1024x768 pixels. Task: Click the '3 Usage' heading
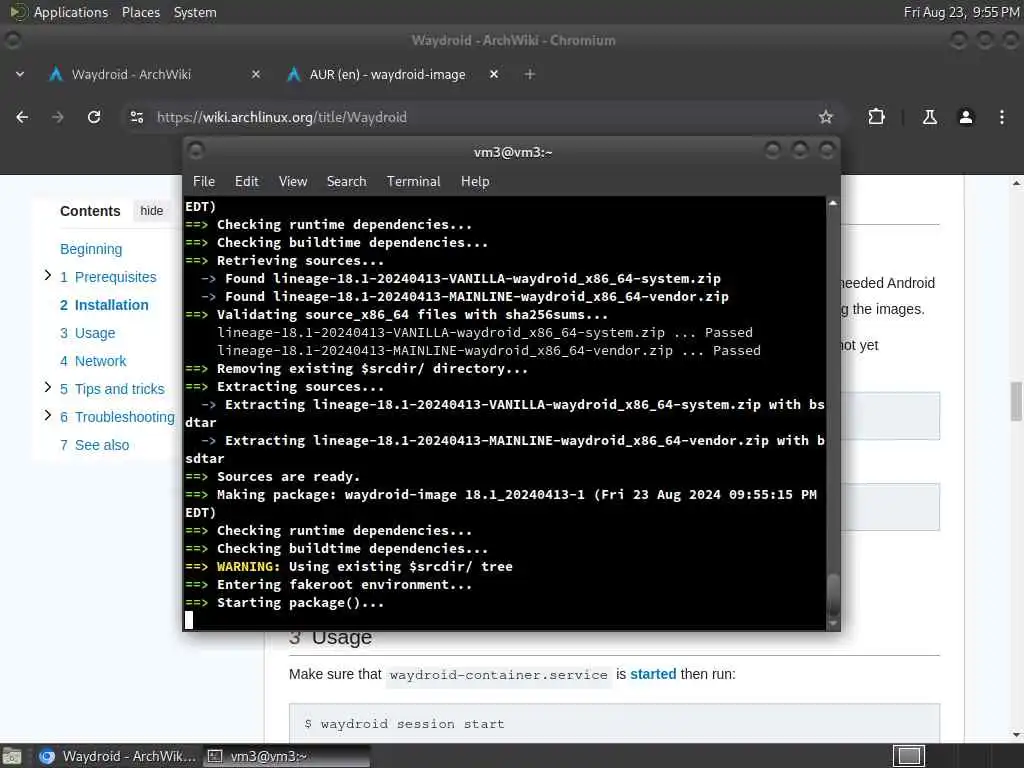click(x=330, y=637)
